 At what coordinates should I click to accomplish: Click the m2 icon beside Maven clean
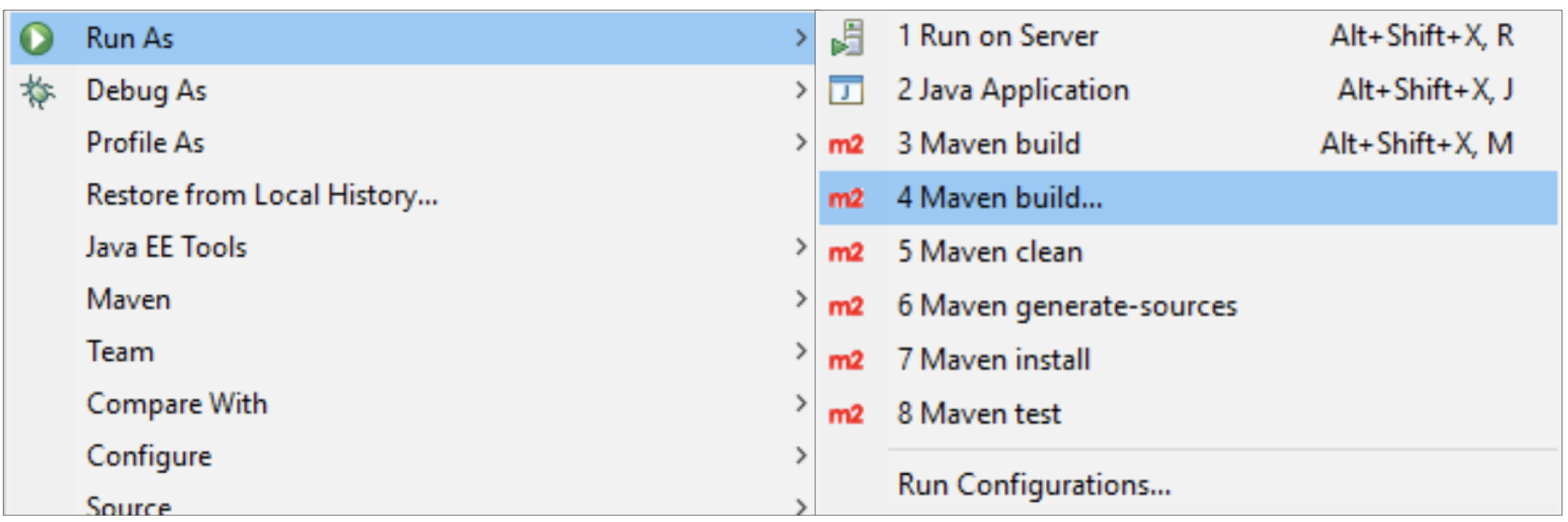pos(846,253)
